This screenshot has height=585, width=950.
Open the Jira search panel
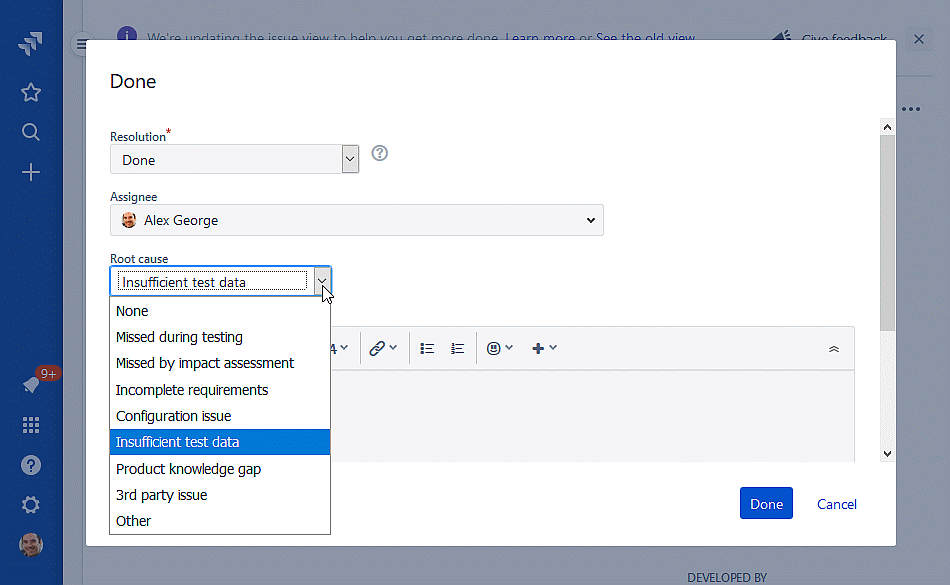[30, 131]
